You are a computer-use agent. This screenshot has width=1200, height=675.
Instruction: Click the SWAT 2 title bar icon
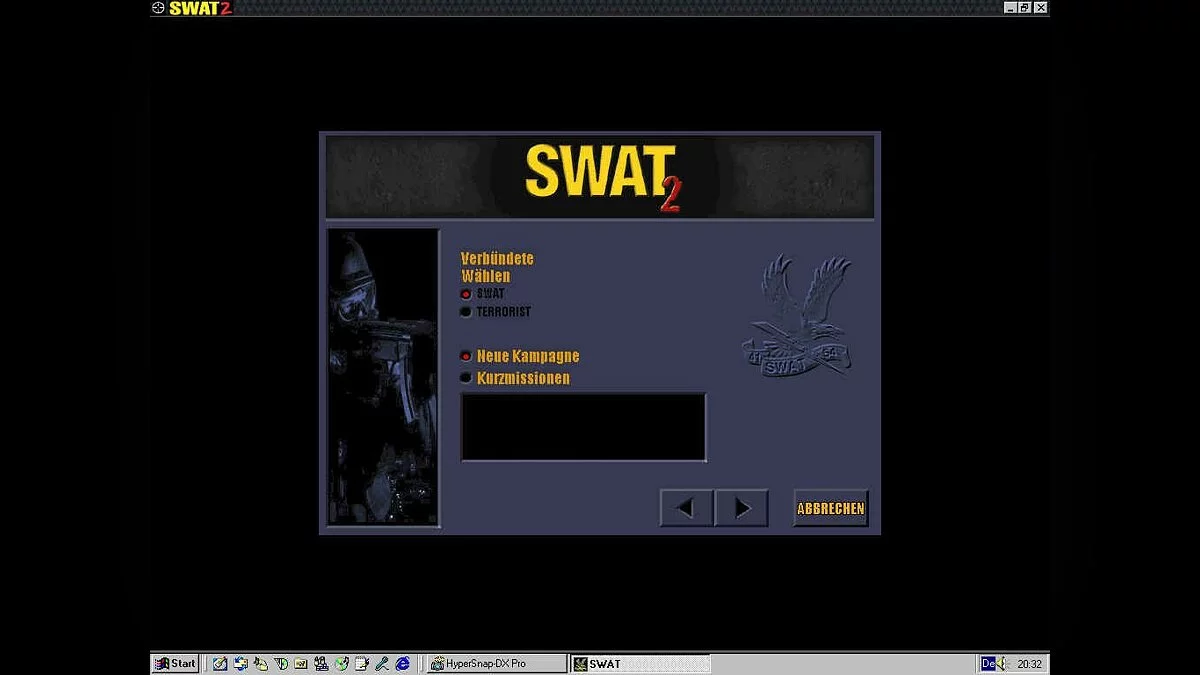click(158, 8)
